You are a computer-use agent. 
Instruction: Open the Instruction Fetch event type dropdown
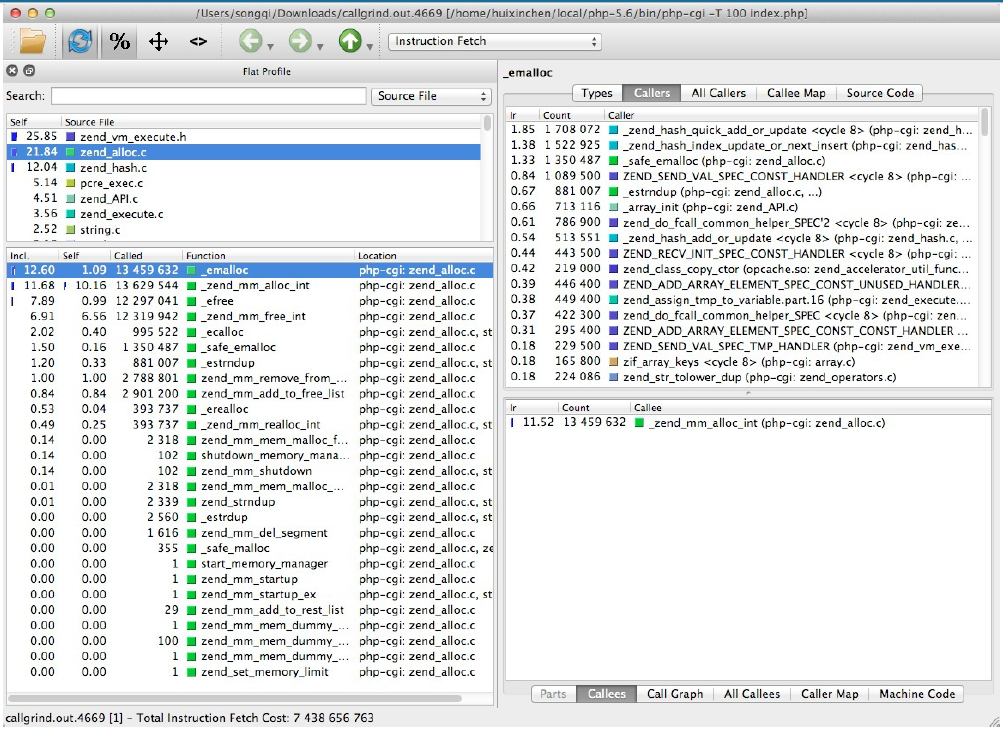(x=494, y=42)
